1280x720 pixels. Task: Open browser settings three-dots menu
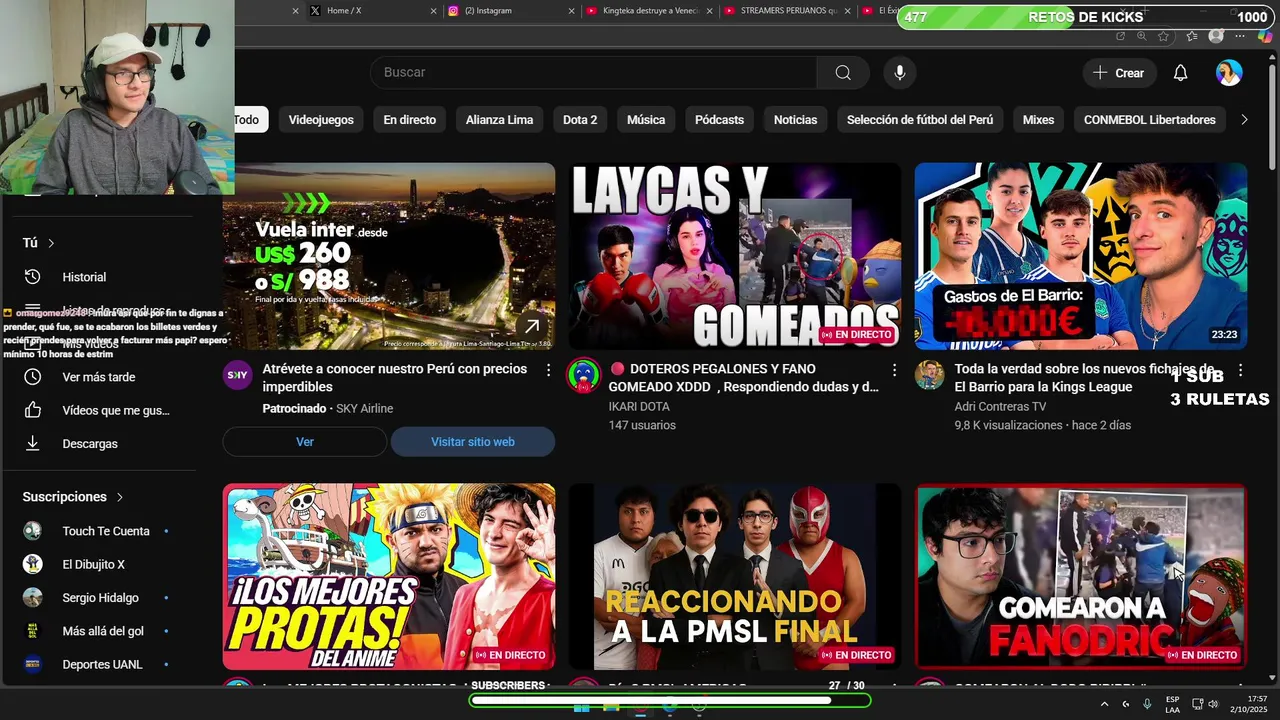click(x=1240, y=36)
